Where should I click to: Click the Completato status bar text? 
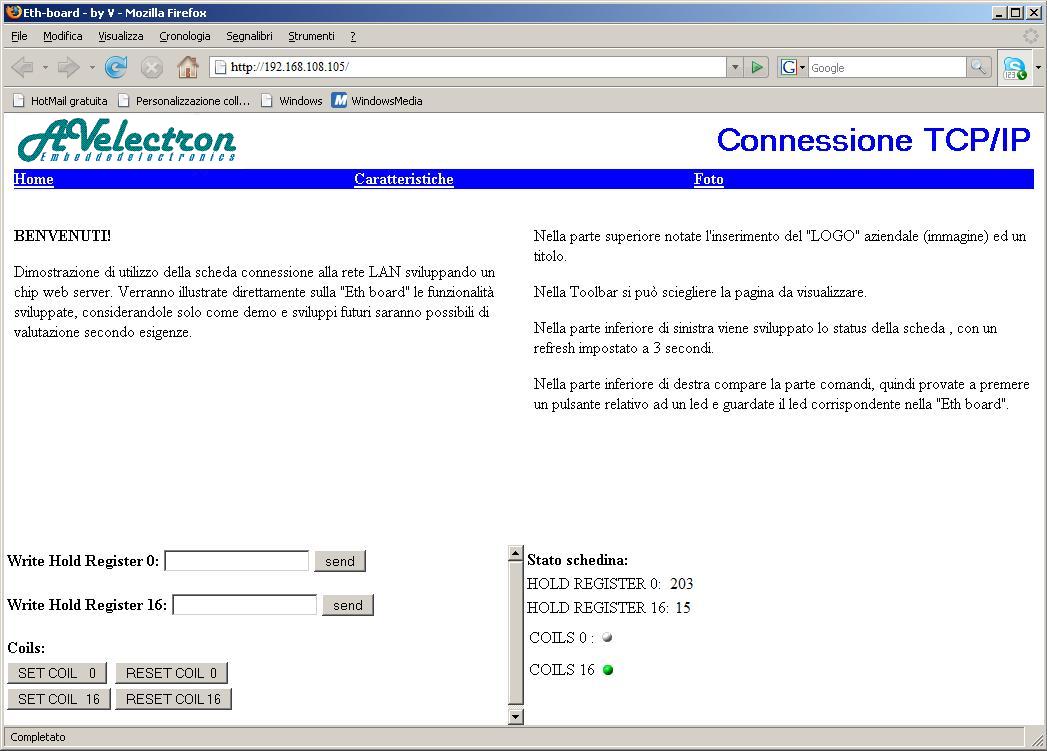(38, 737)
